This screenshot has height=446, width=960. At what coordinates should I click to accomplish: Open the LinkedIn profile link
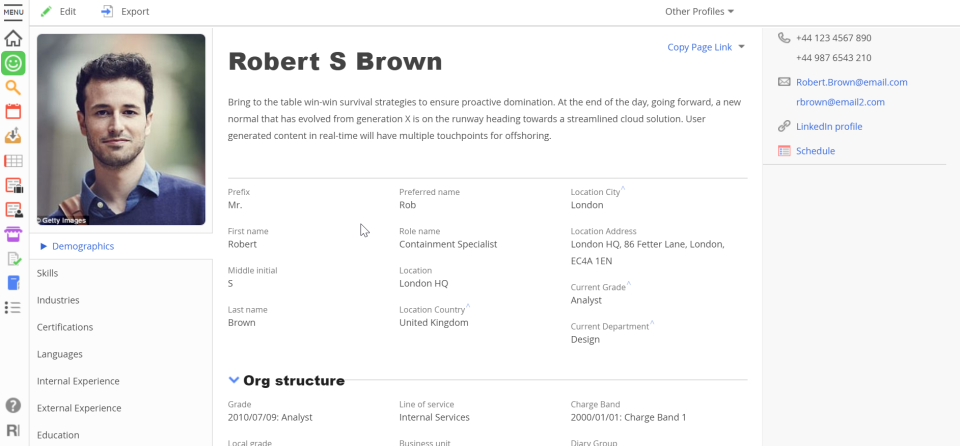coord(829,127)
